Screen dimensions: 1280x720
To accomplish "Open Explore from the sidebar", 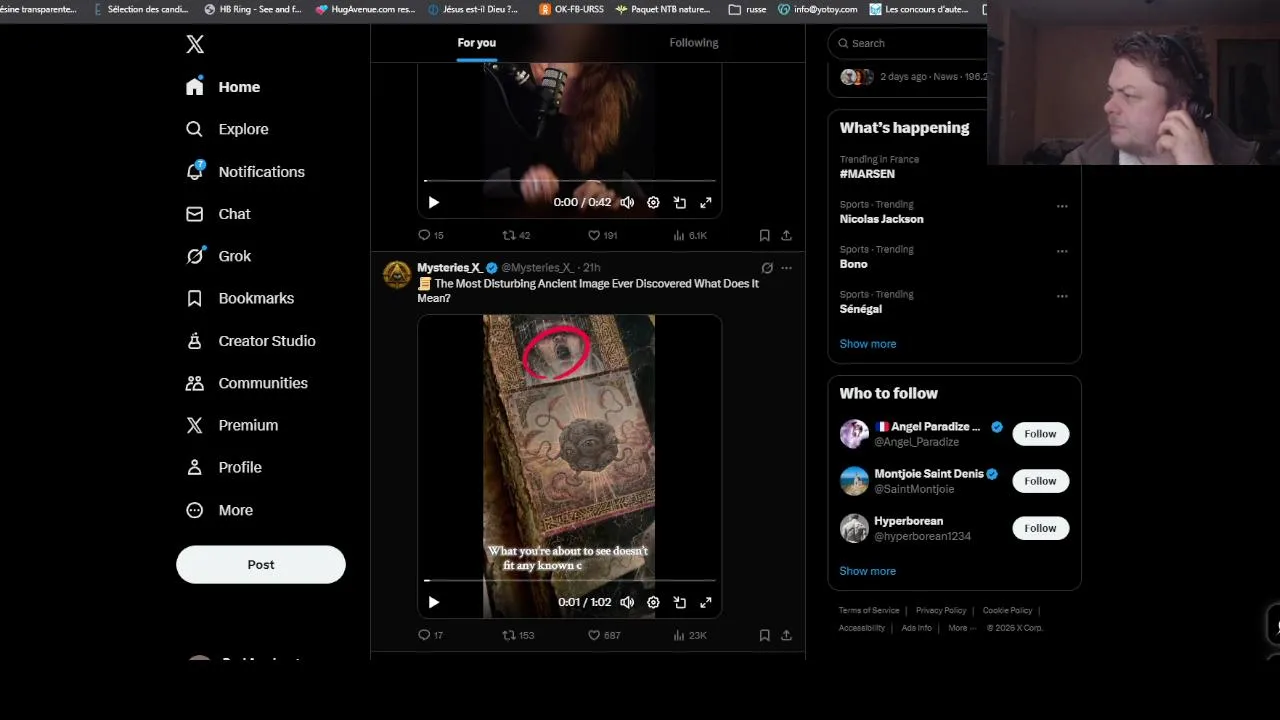I will pyautogui.click(x=227, y=129).
